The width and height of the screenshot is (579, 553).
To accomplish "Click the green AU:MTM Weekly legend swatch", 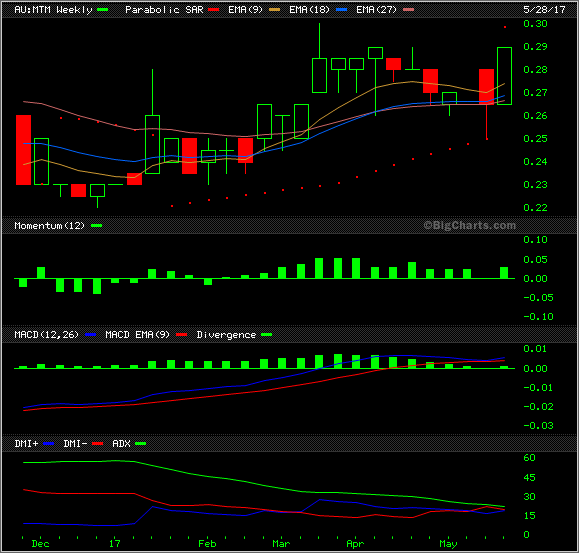I will pos(102,10).
